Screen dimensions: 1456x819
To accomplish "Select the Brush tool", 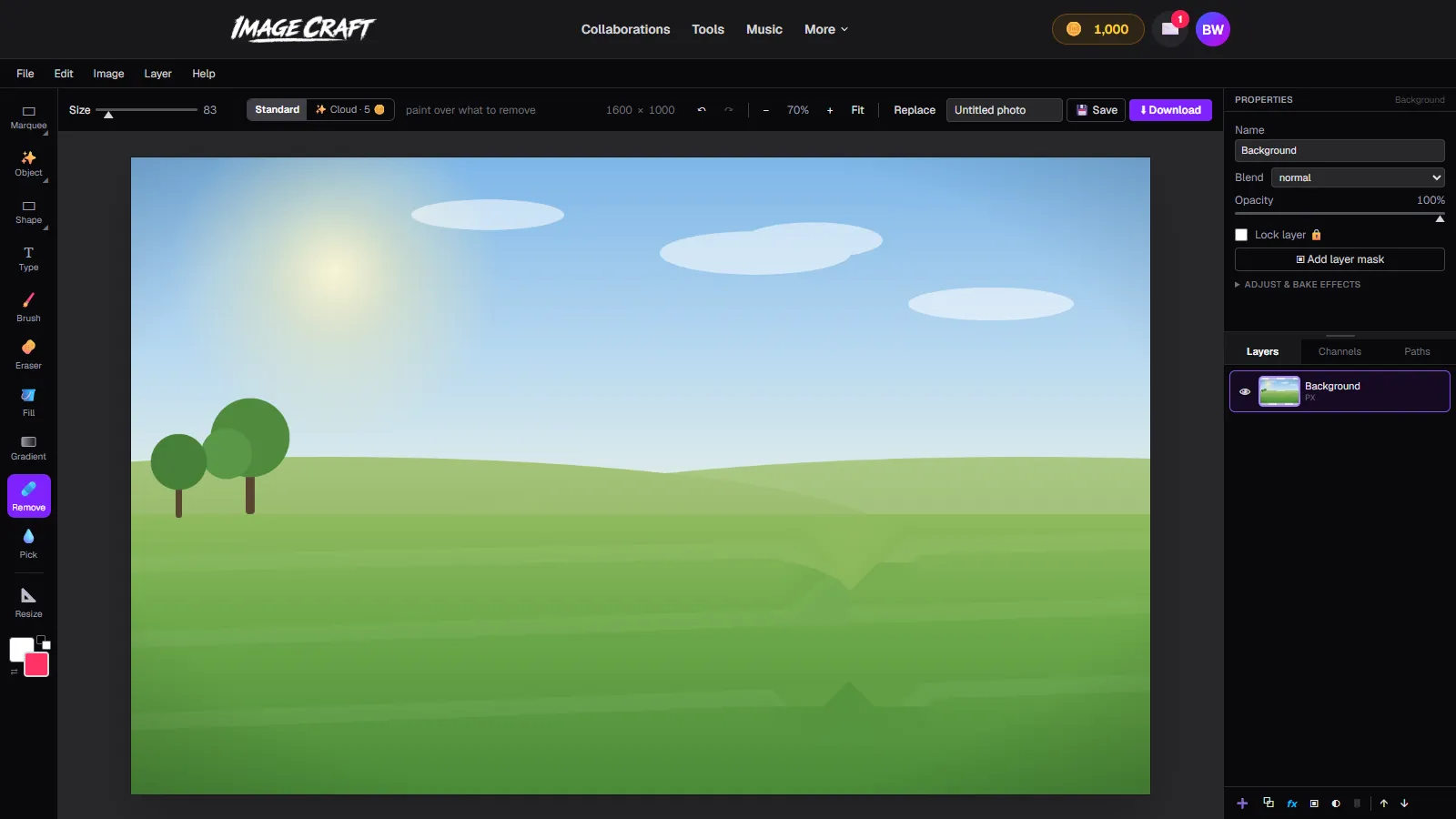I will point(28,307).
